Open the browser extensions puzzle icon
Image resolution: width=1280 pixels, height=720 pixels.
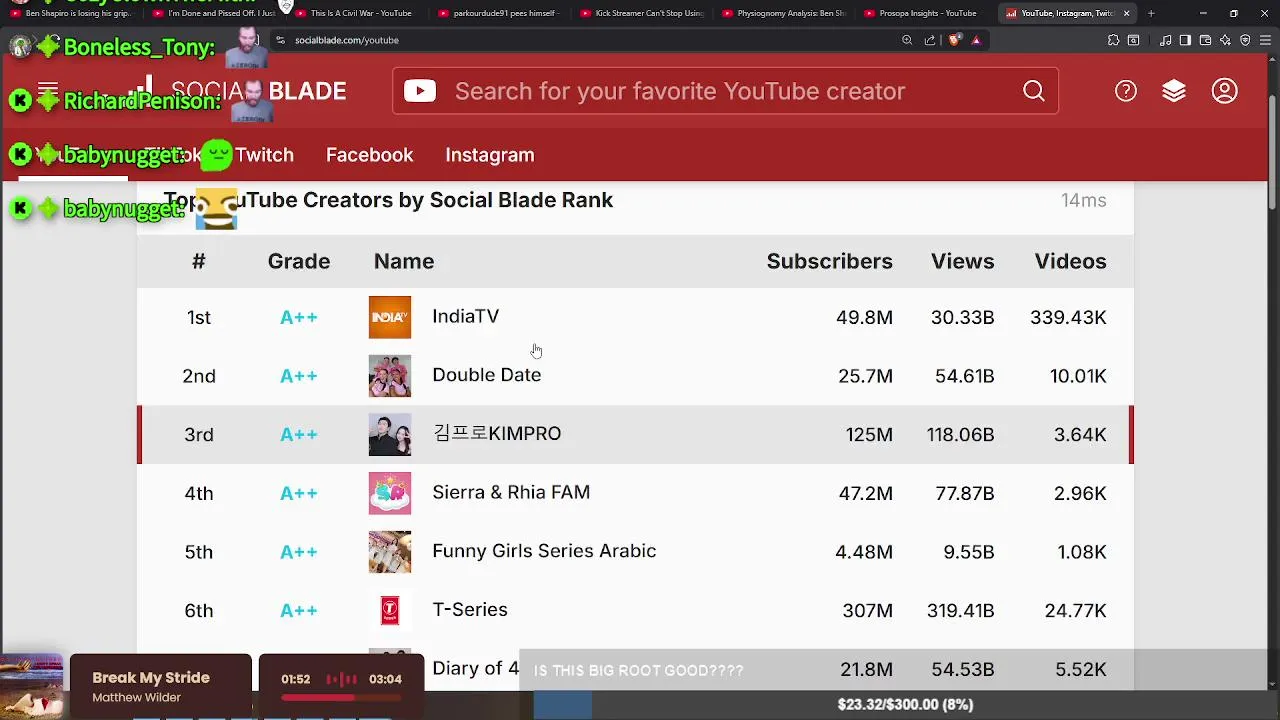coord(1113,40)
